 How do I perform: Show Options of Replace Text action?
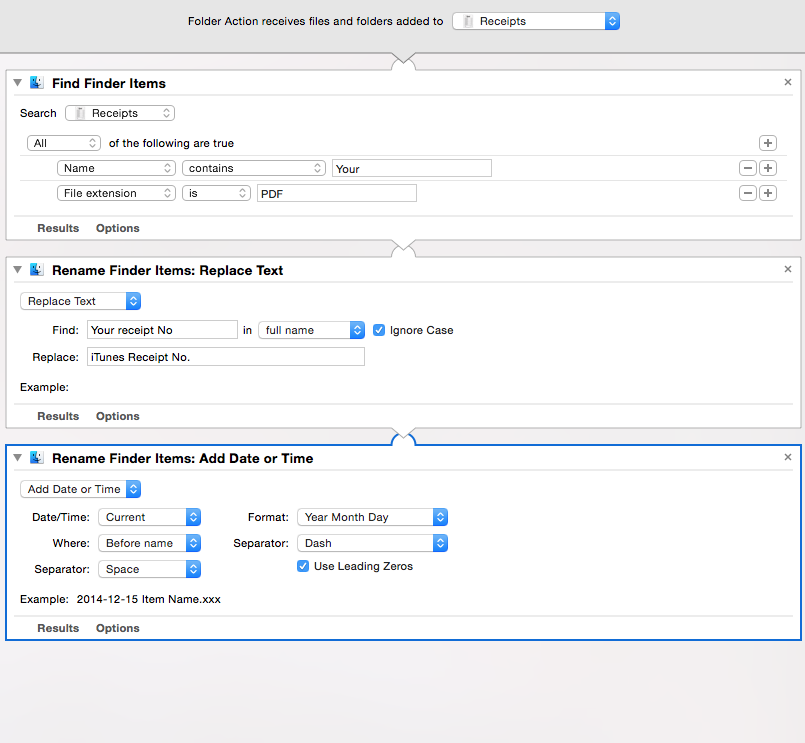[118, 416]
